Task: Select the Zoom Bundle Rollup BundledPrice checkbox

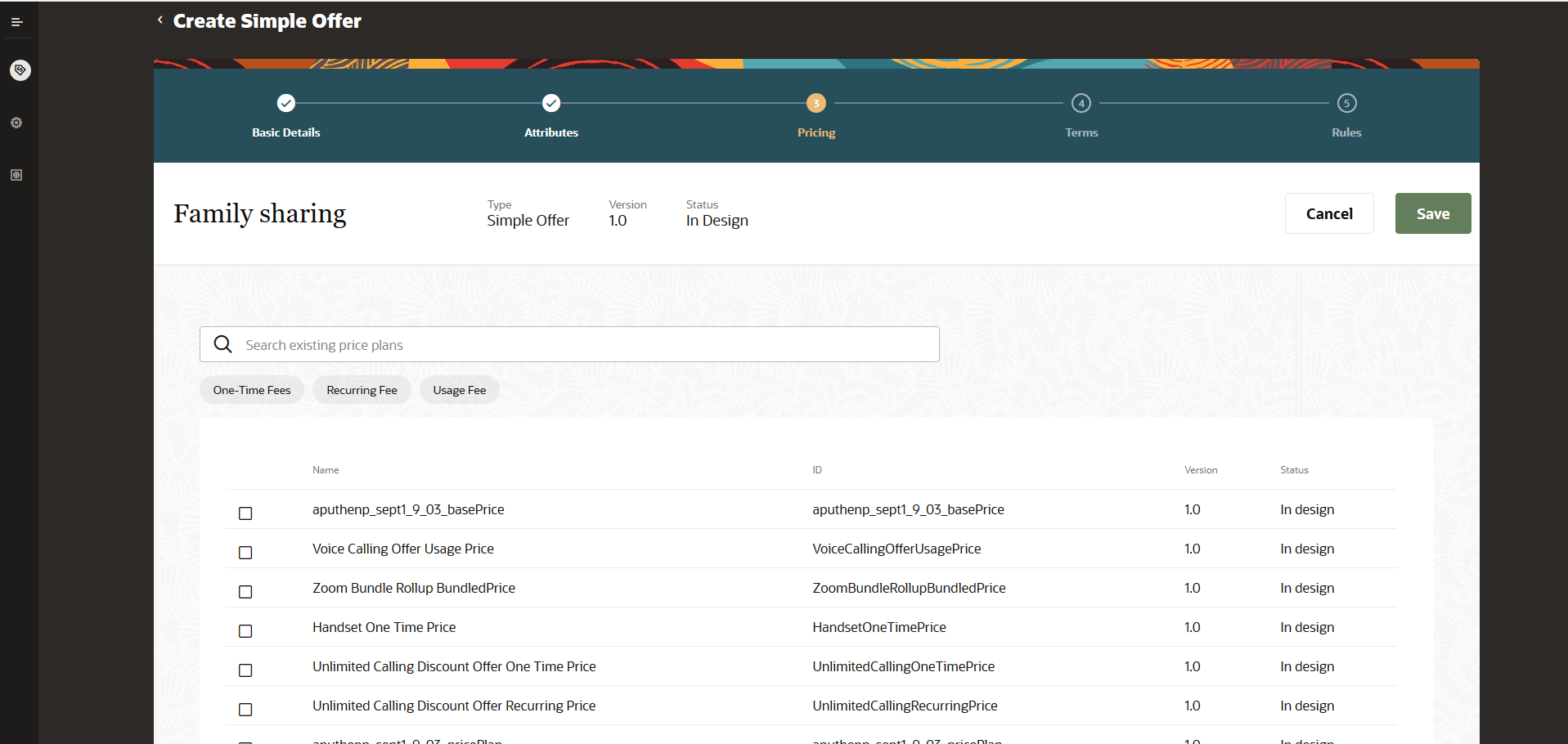Action: [245, 592]
